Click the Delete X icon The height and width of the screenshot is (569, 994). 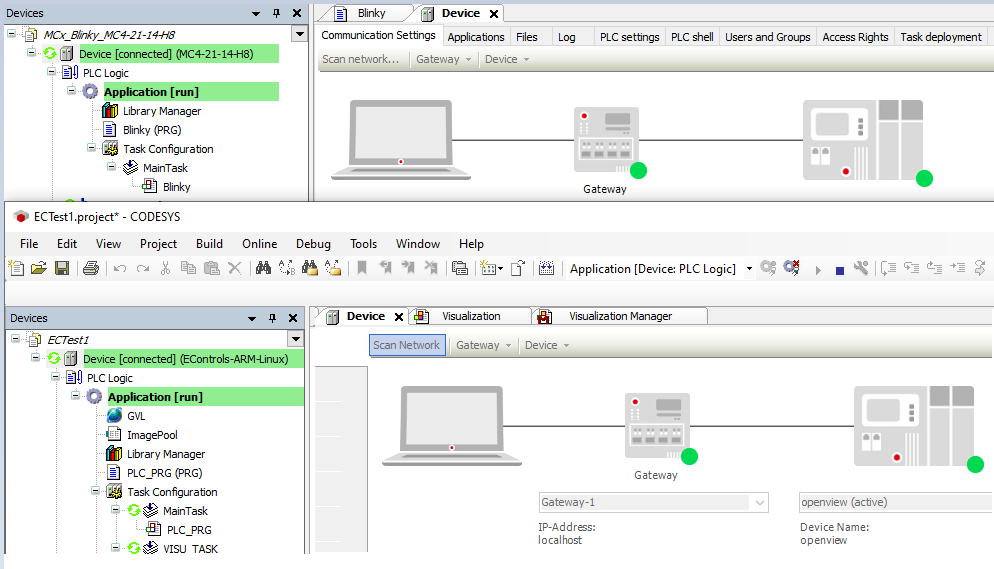(x=235, y=268)
